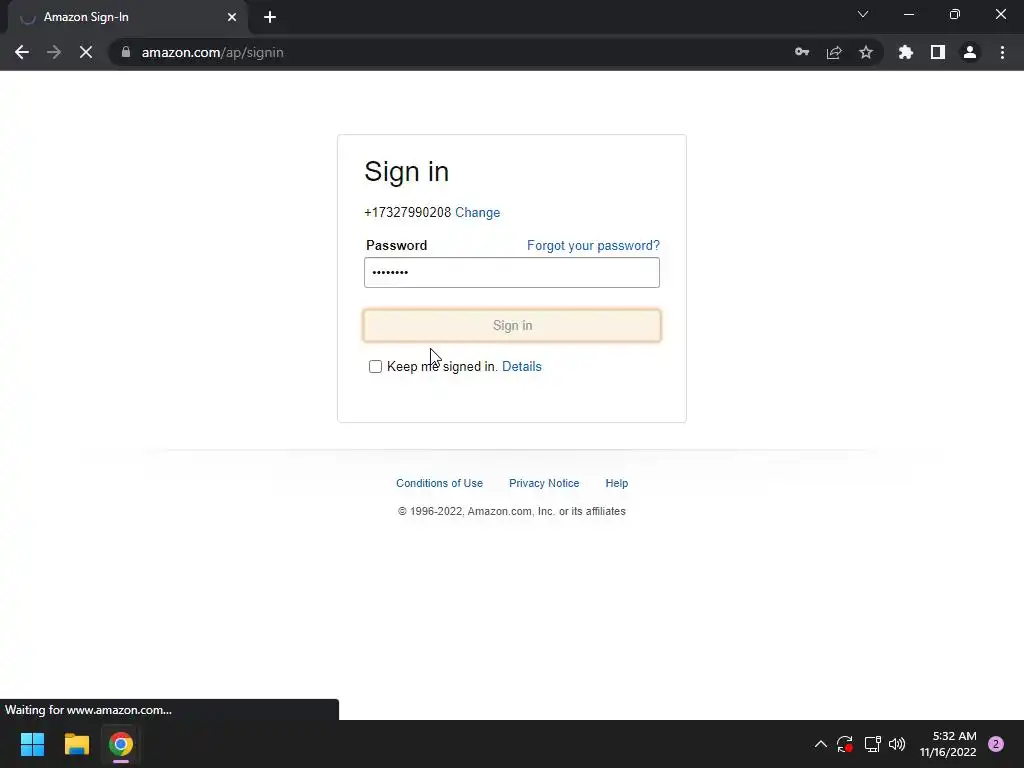Click the lock icon in address bar
This screenshot has width=1024, height=768.
126,52
